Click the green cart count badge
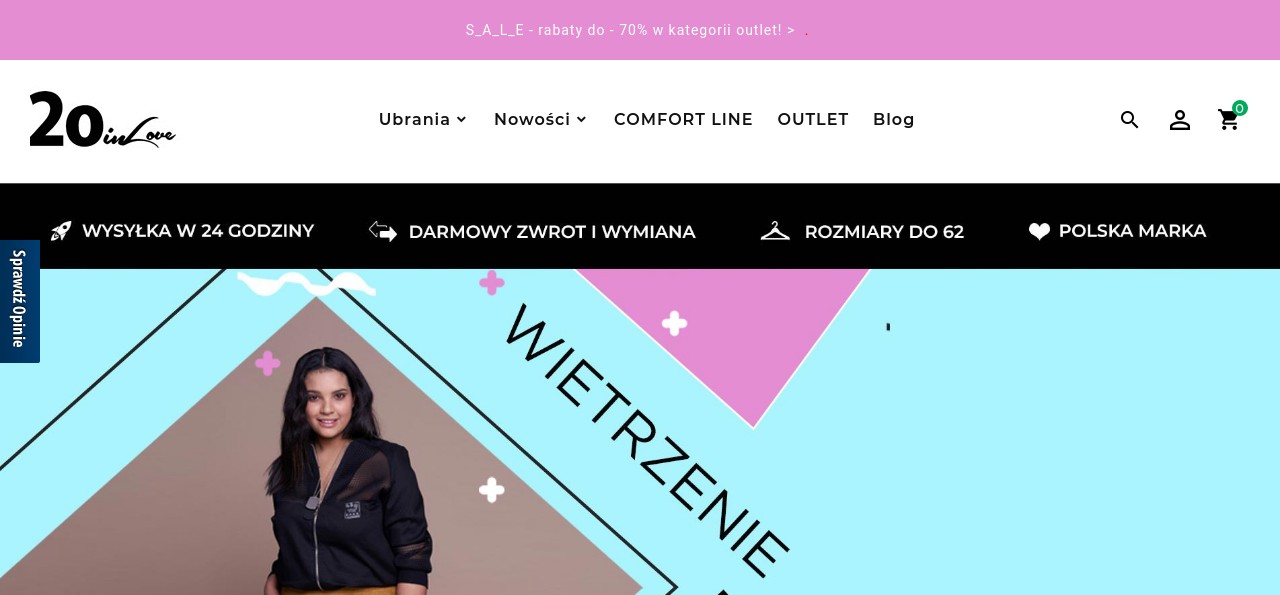Viewport: 1280px width, 595px height. pyautogui.click(x=1240, y=108)
